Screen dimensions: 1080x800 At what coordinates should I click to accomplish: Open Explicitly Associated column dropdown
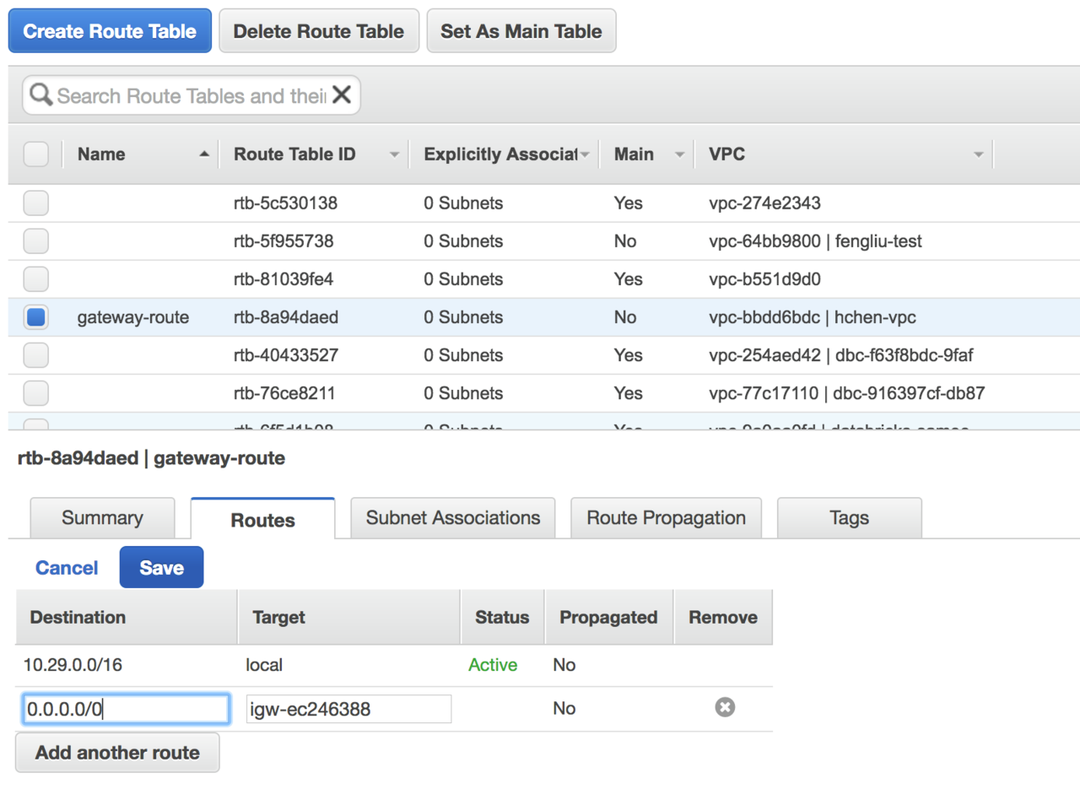click(585, 155)
